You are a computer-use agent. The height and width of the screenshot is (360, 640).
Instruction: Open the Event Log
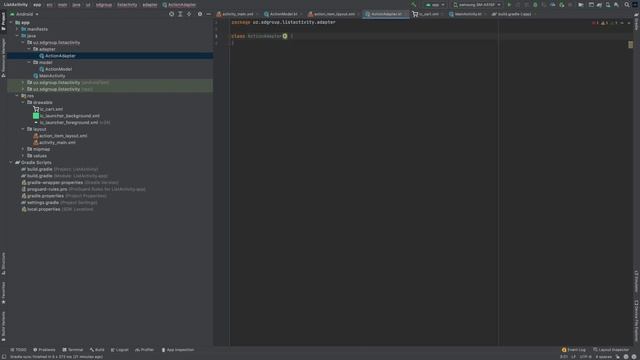[573, 350]
